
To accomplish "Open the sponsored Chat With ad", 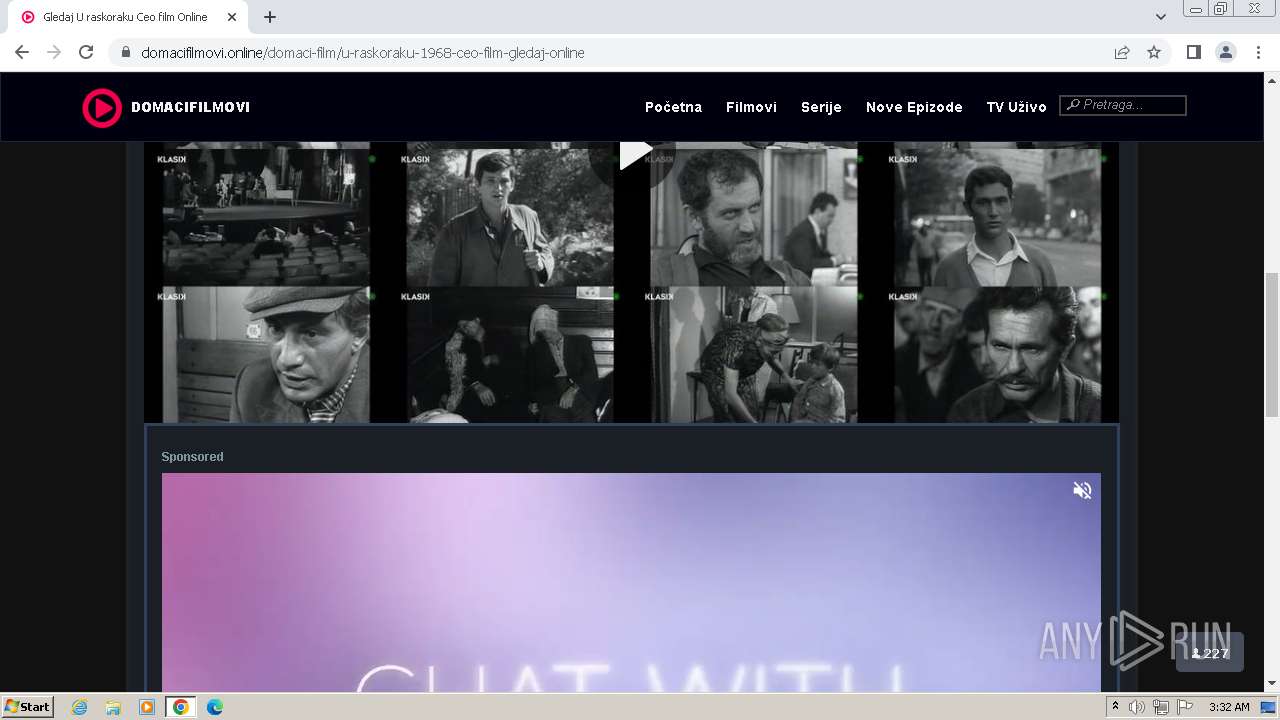I will coord(631,582).
